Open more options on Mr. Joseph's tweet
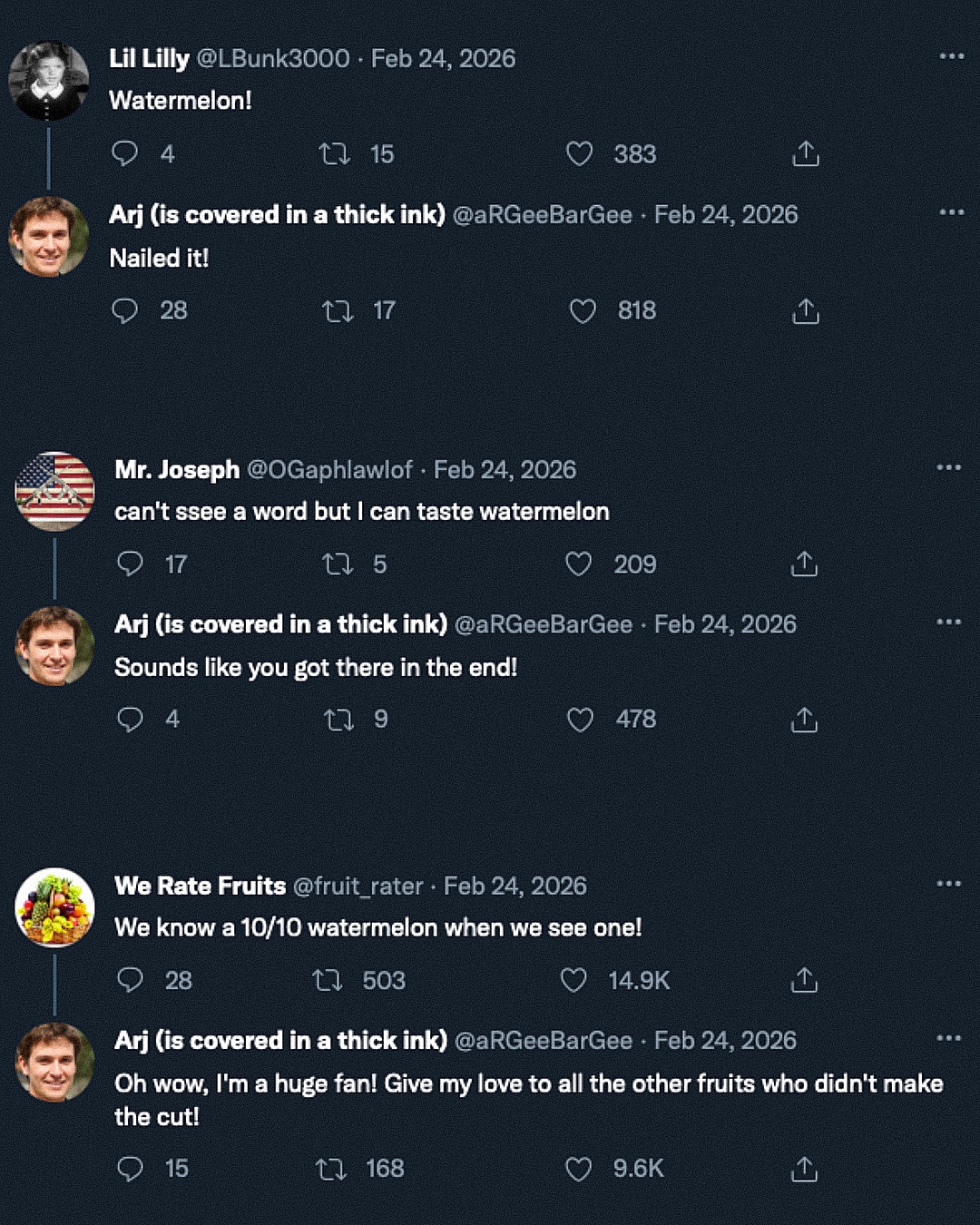 point(948,467)
